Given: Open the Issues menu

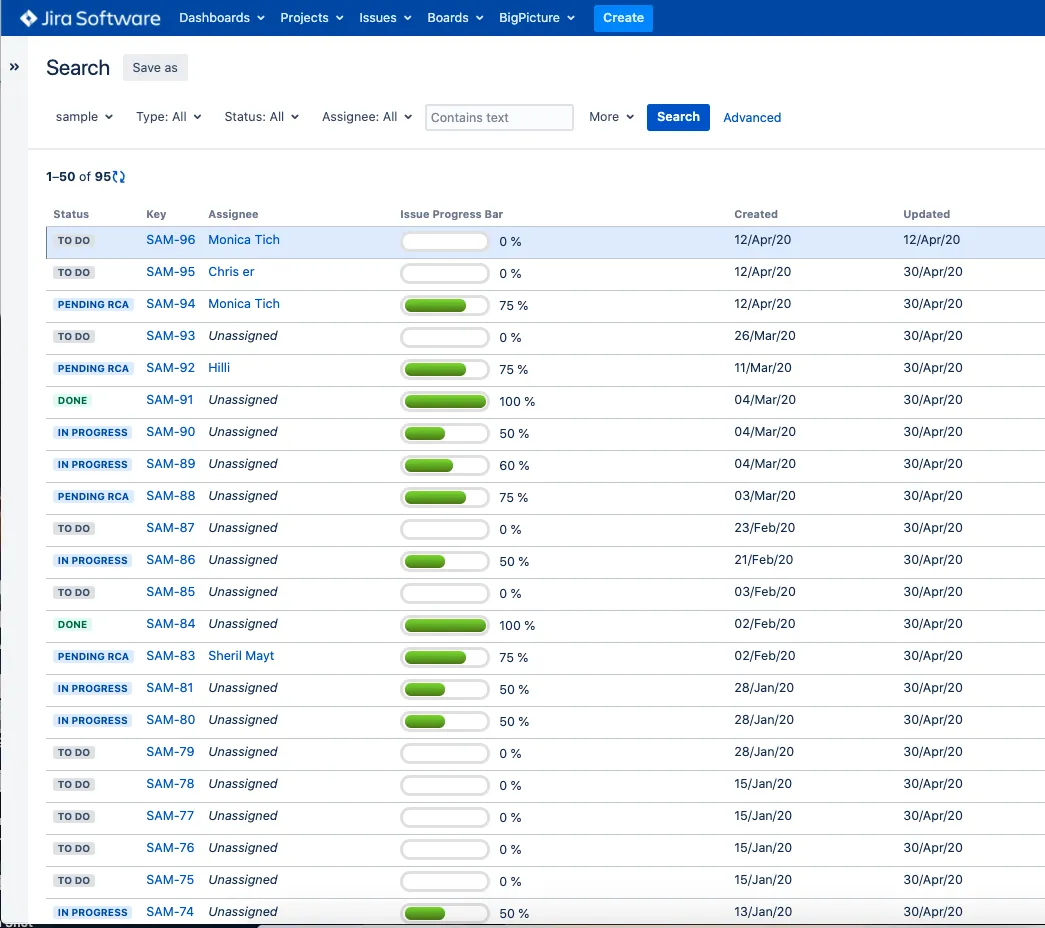Looking at the screenshot, I should pos(385,18).
